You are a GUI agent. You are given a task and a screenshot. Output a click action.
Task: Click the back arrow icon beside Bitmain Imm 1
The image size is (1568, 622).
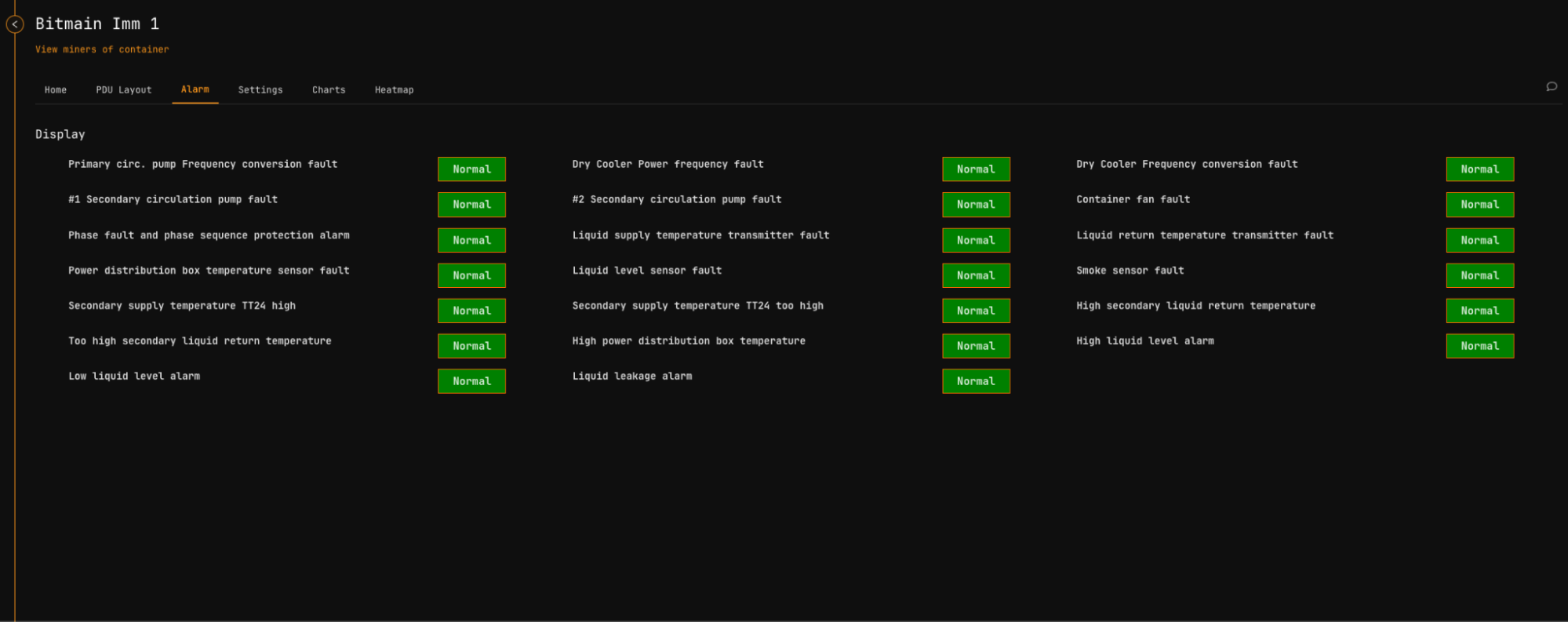point(14,24)
